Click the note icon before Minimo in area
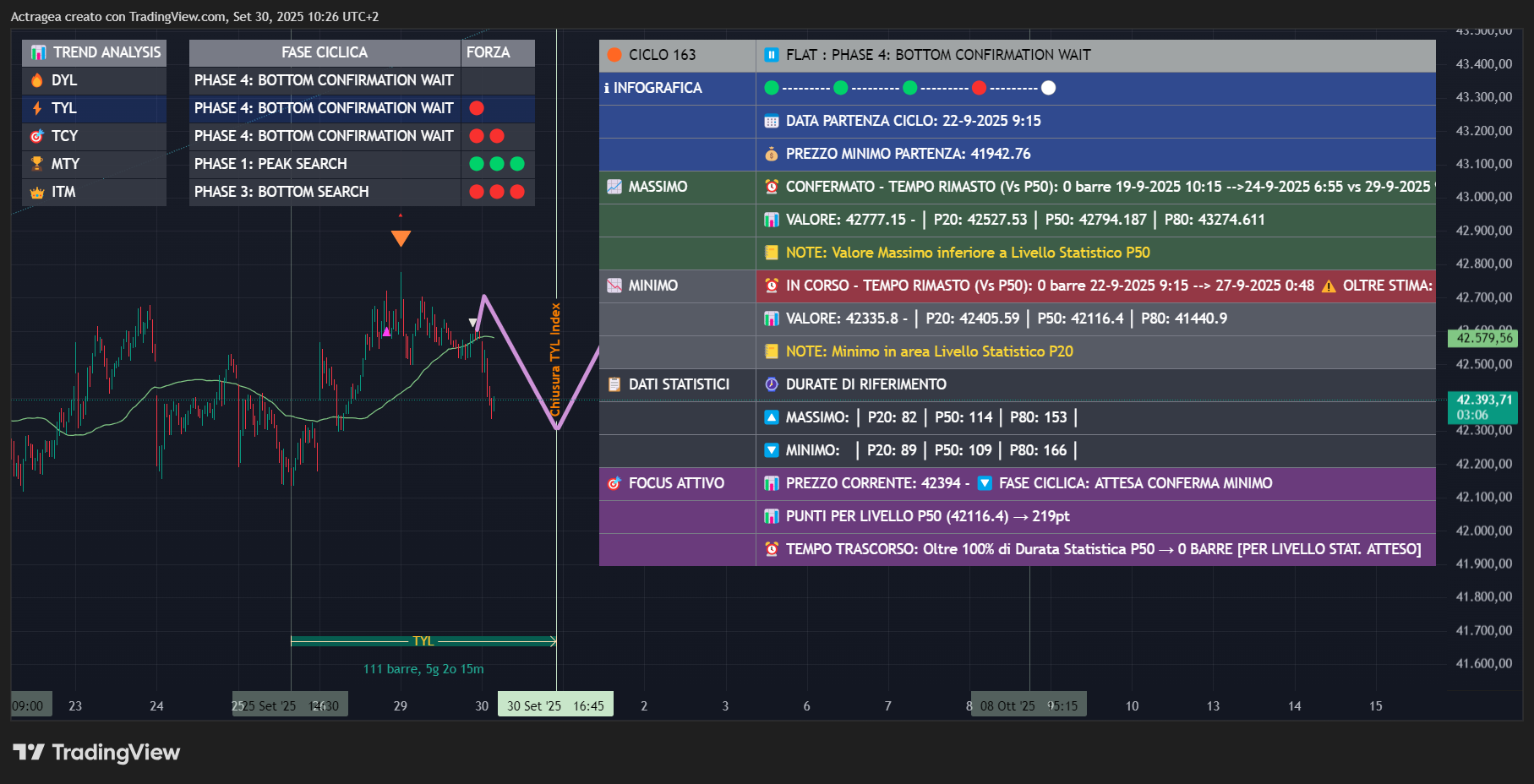This screenshot has height=784, width=1534. [x=772, y=351]
